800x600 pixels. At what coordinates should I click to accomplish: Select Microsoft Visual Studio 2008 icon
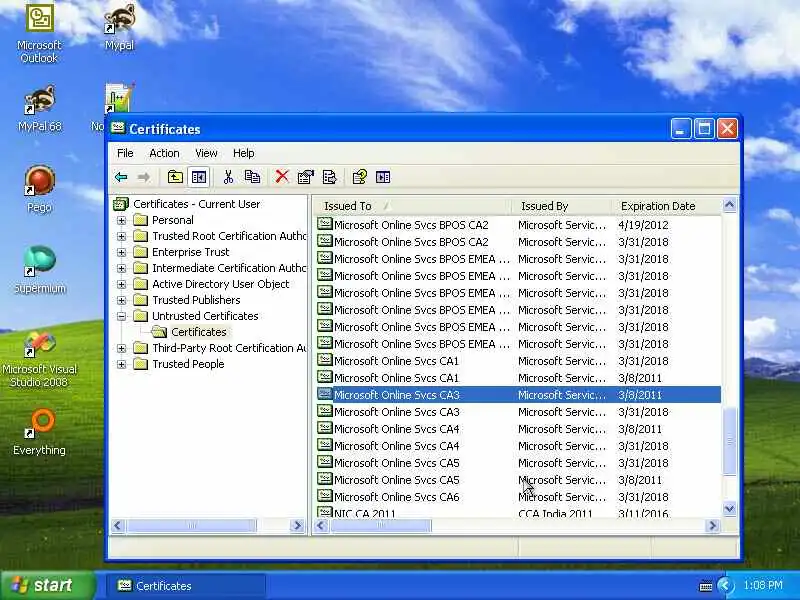coord(39,359)
